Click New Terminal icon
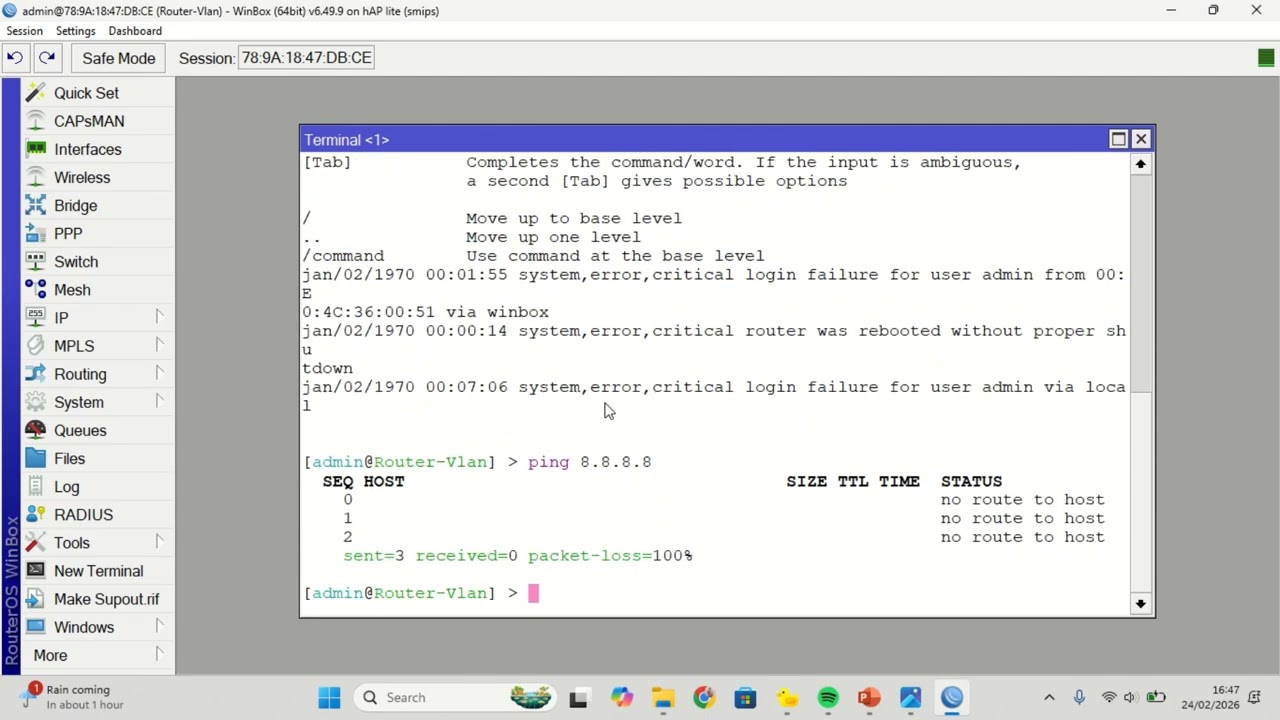The width and height of the screenshot is (1280, 720). [36, 570]
